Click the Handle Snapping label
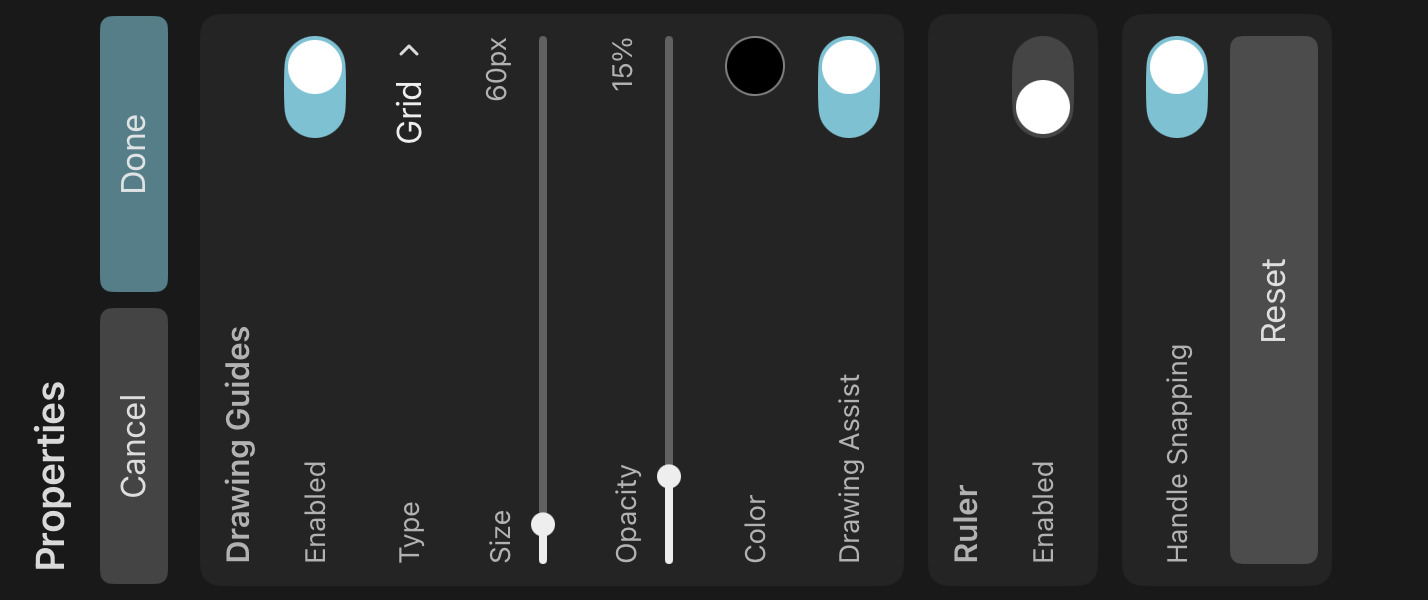The width and height of the screenshot is (1428, 600). 1178,453
